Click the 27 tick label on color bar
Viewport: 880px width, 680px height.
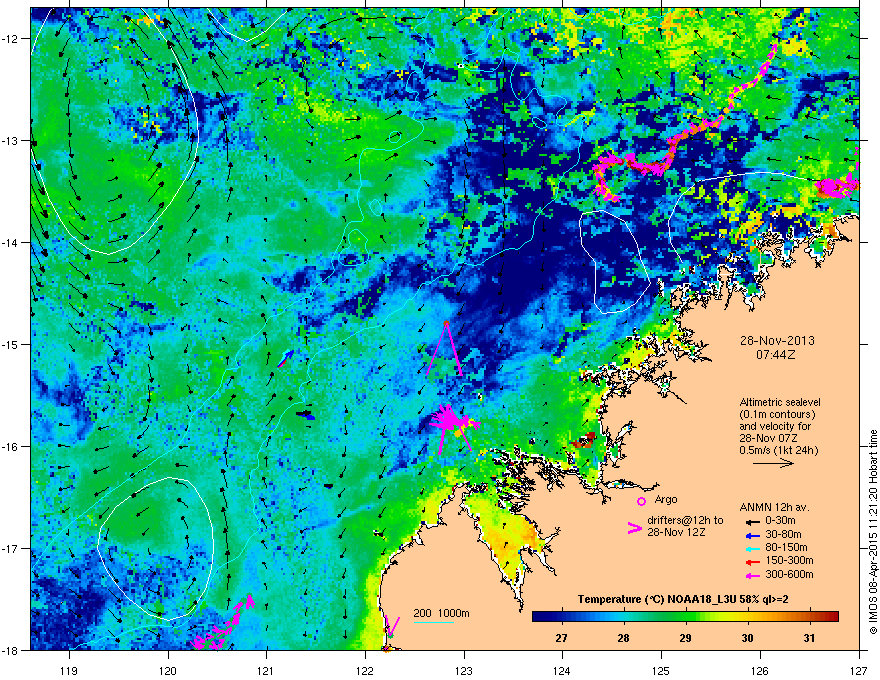point(561,638)
